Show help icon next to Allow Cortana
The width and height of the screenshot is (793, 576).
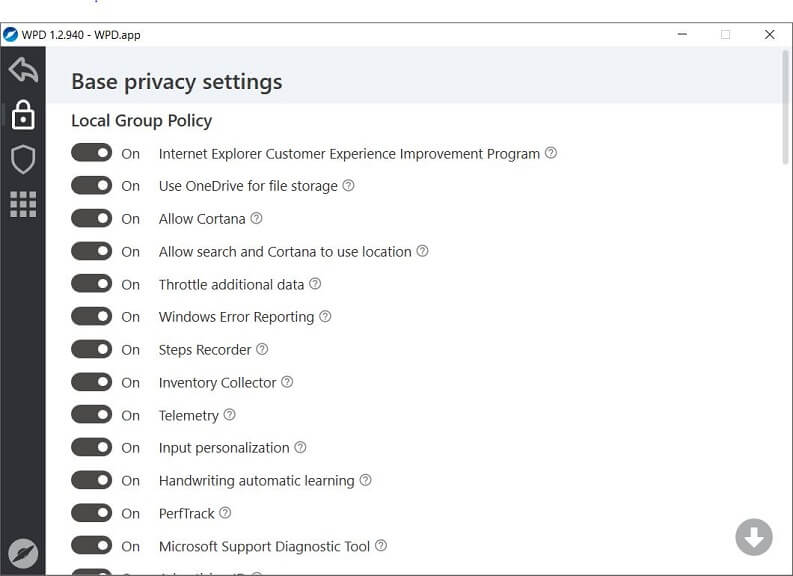click(x=256, y=218)
